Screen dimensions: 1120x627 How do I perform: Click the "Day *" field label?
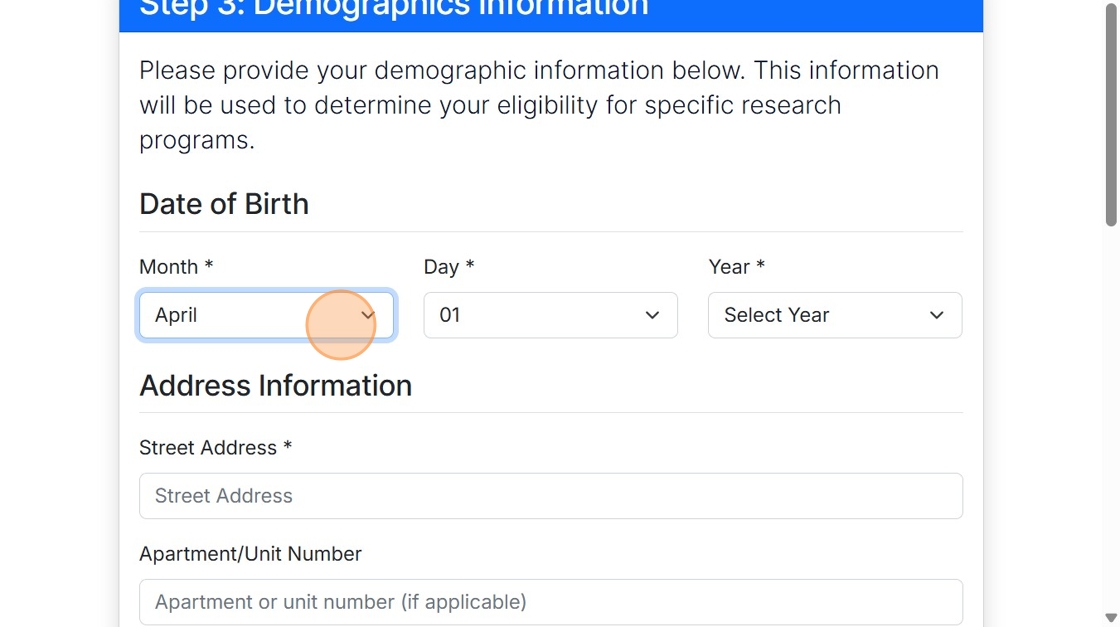449,267
